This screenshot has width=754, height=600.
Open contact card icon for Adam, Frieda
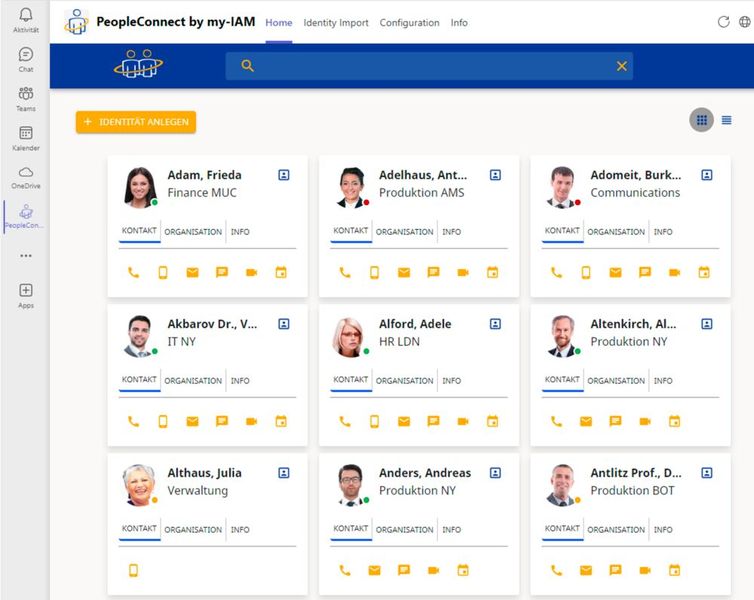[284, 175]
